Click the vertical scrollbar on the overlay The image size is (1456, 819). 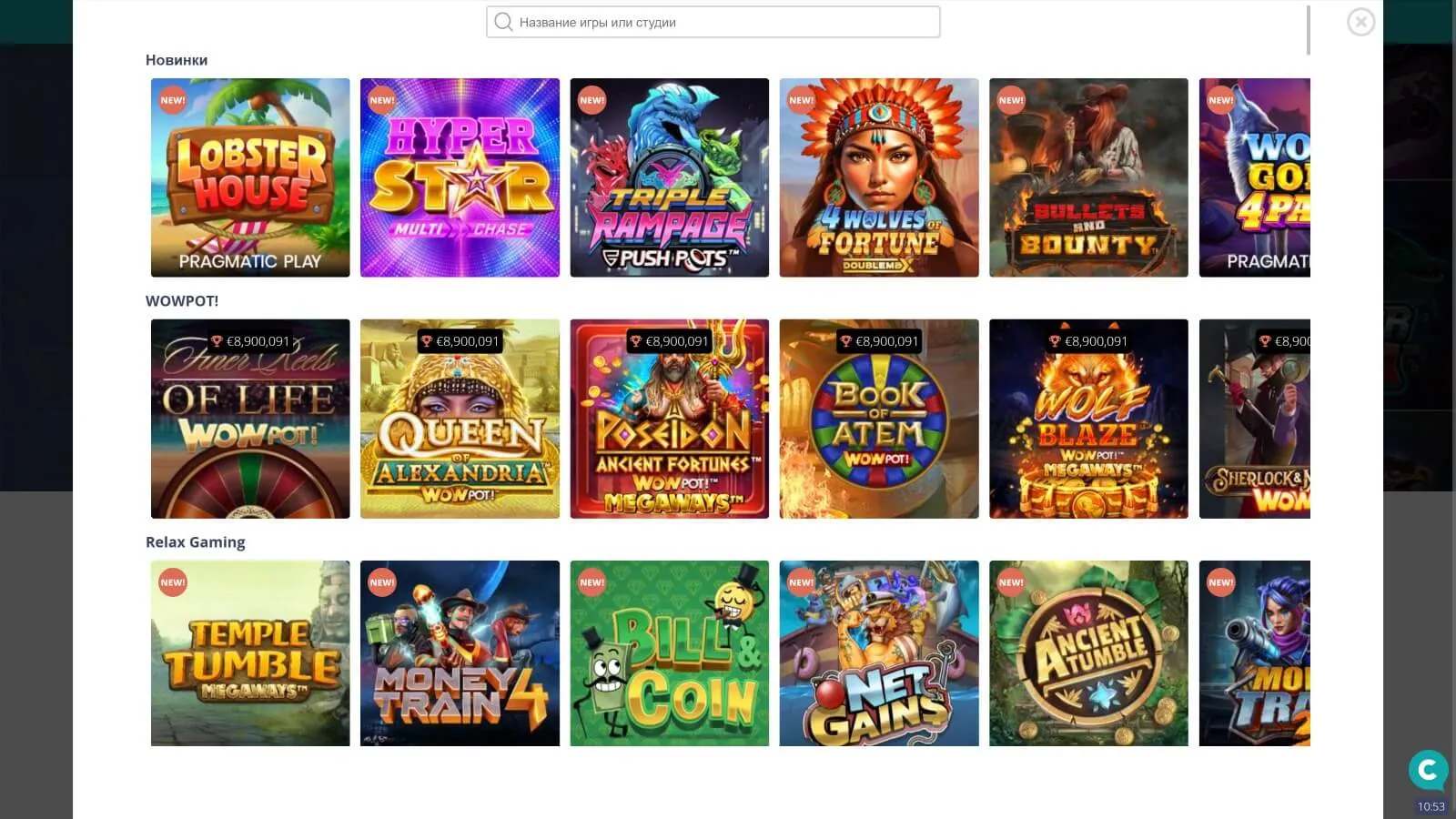pos(1309,30)
